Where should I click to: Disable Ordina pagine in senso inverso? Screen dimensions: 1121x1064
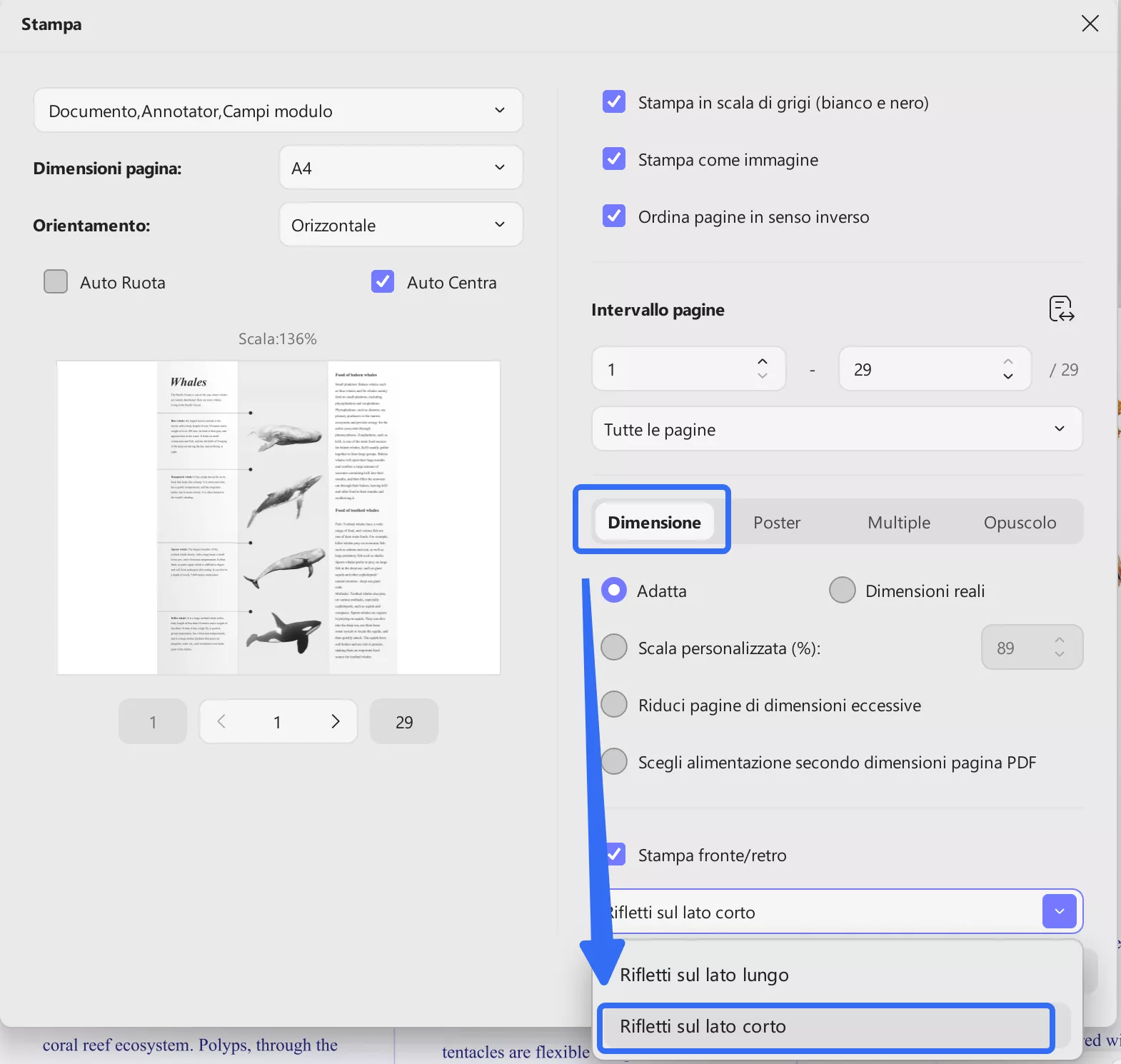click(x=614, y=216)
